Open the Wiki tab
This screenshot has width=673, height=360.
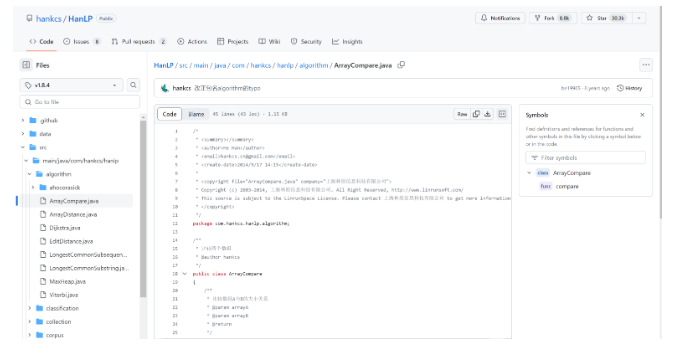269,42
